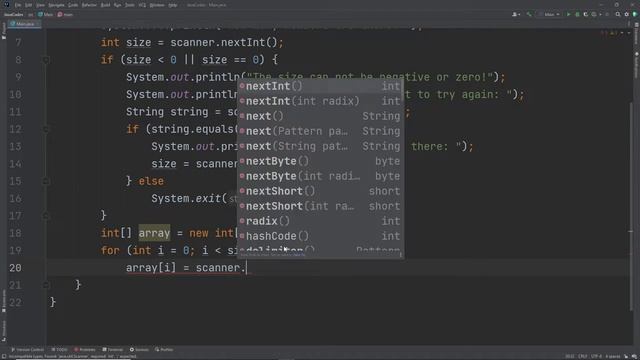The image size is (640, 360).
Task: Click the Run (green play) icon
Action: 568,14
